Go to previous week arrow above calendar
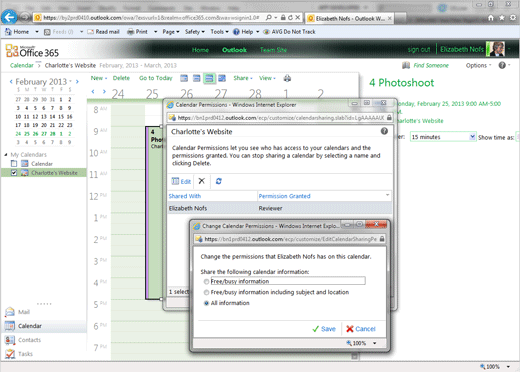Image resolution: width=520 pixels, height=372 pixels. pos(93,91)
